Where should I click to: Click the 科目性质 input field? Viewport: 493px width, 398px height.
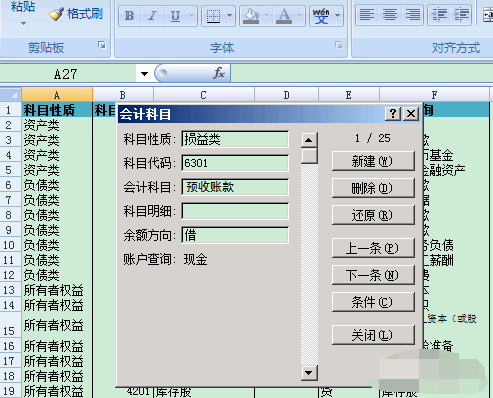235,139
